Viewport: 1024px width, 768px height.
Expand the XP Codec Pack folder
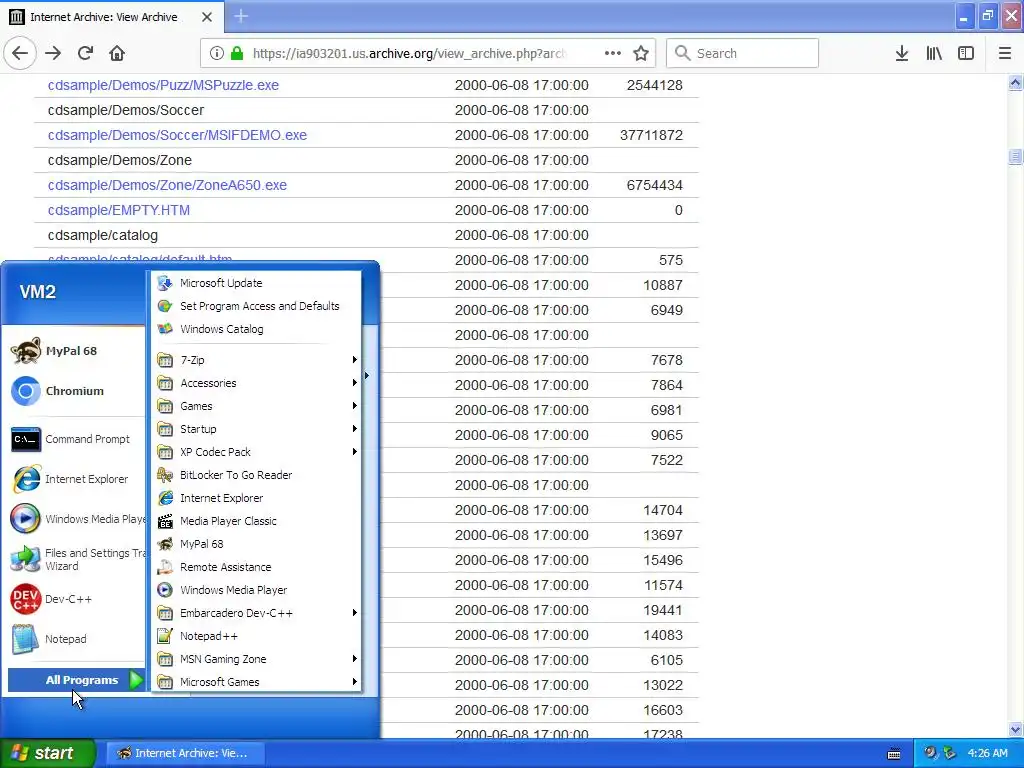(x=256, y=451)
